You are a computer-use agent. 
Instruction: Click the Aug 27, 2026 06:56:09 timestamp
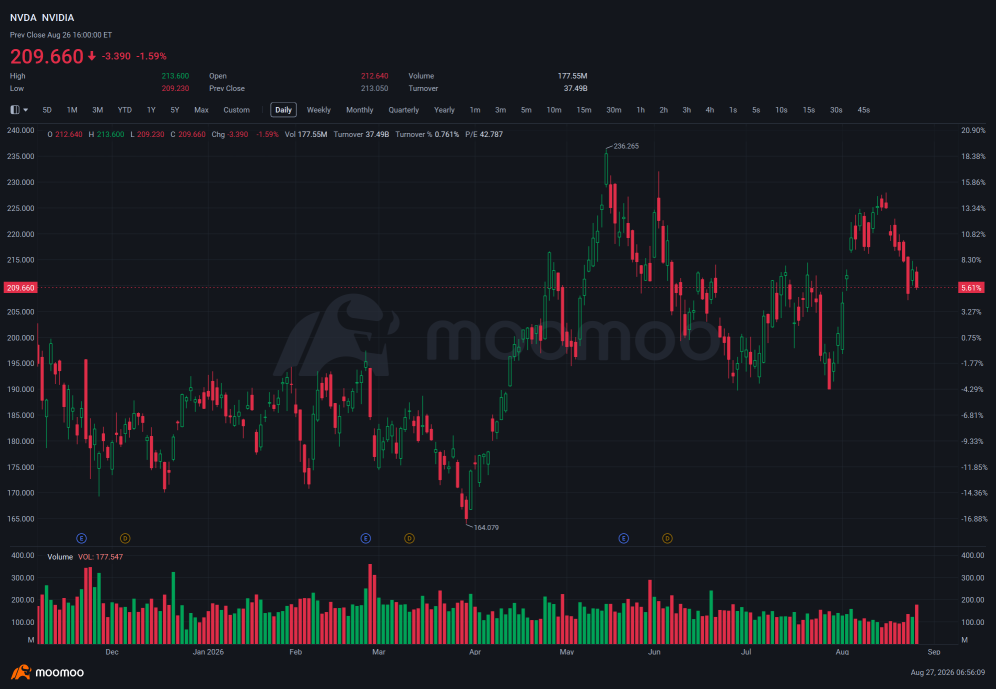[x=948, y=672]
